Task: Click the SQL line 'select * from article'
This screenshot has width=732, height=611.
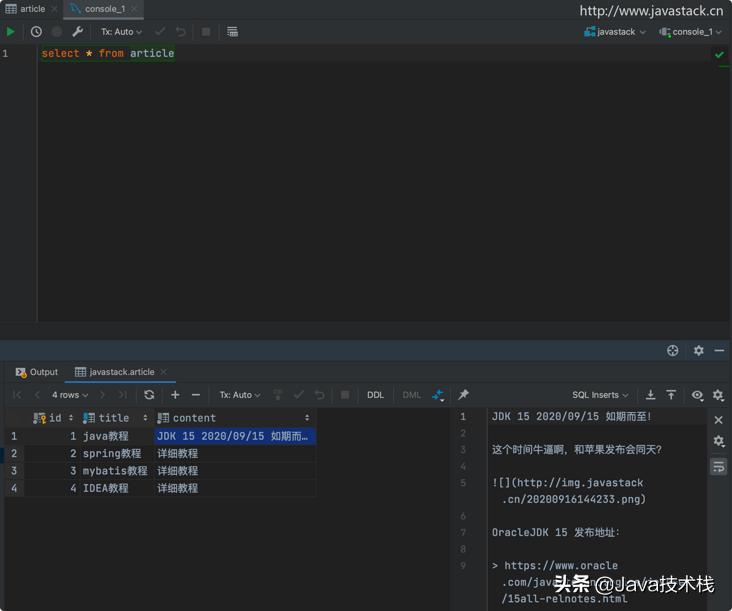Action: (x=108, y=53)
